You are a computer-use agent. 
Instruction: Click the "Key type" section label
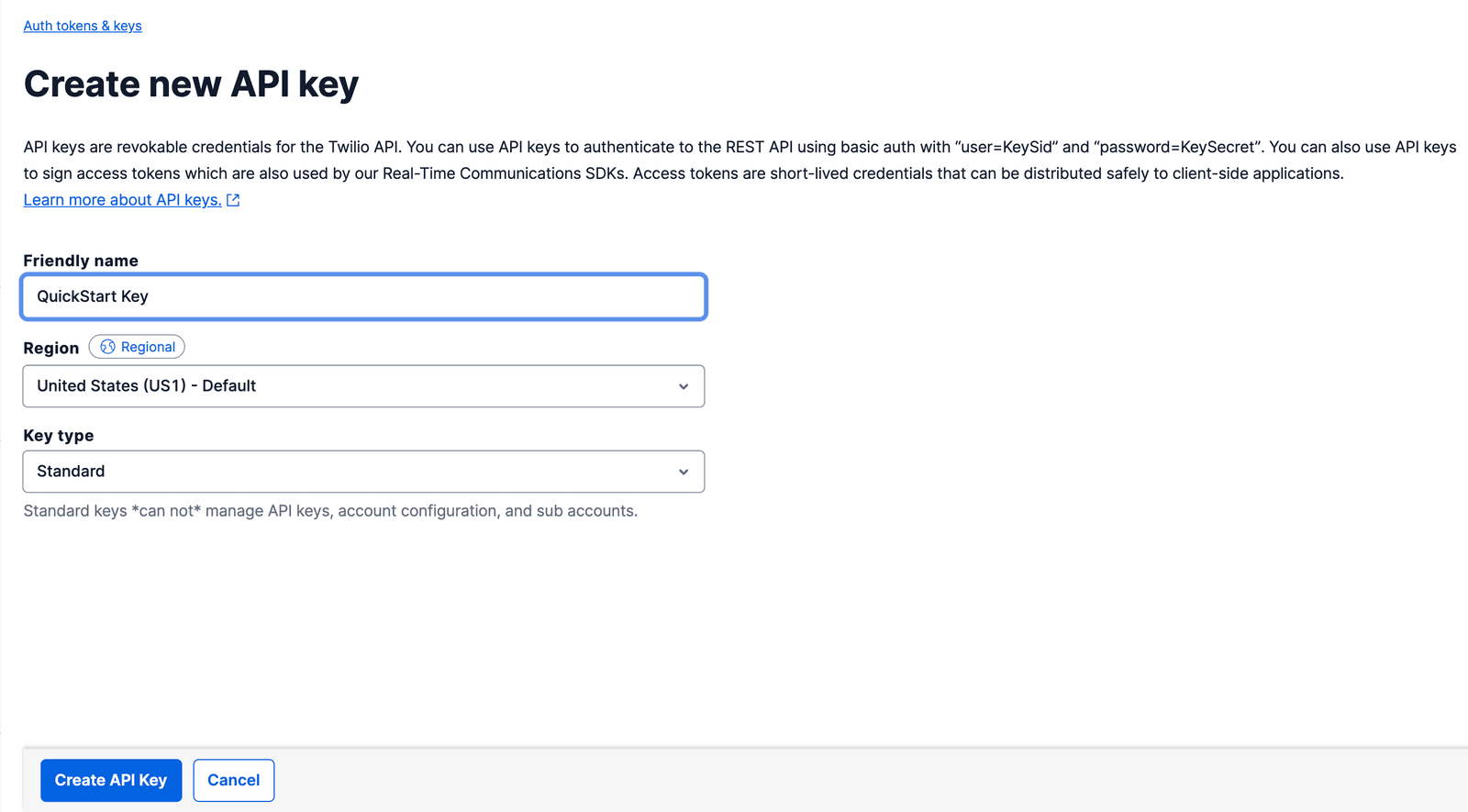click(58, 435)
